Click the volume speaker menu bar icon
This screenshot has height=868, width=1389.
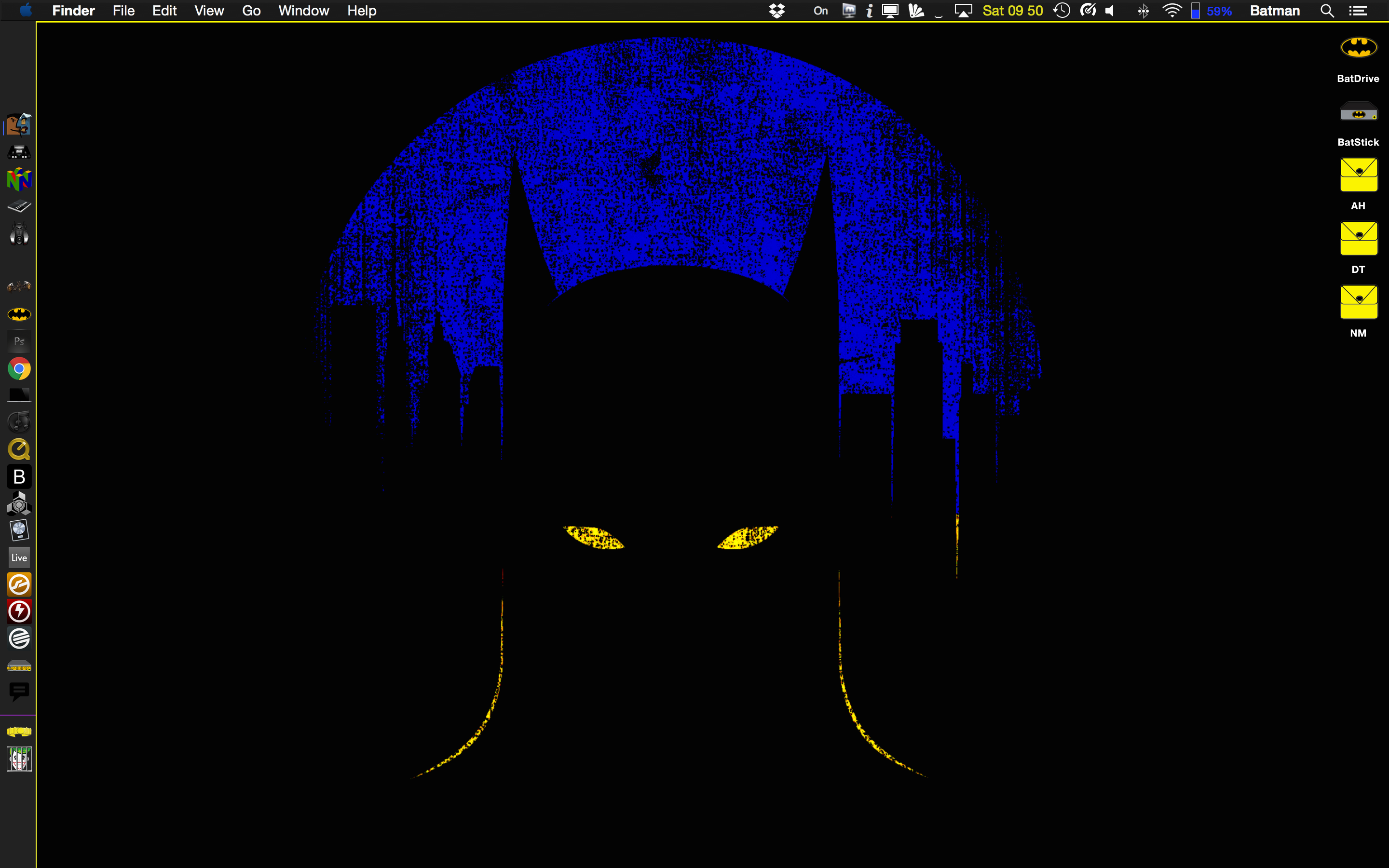tap(1110, 11)
